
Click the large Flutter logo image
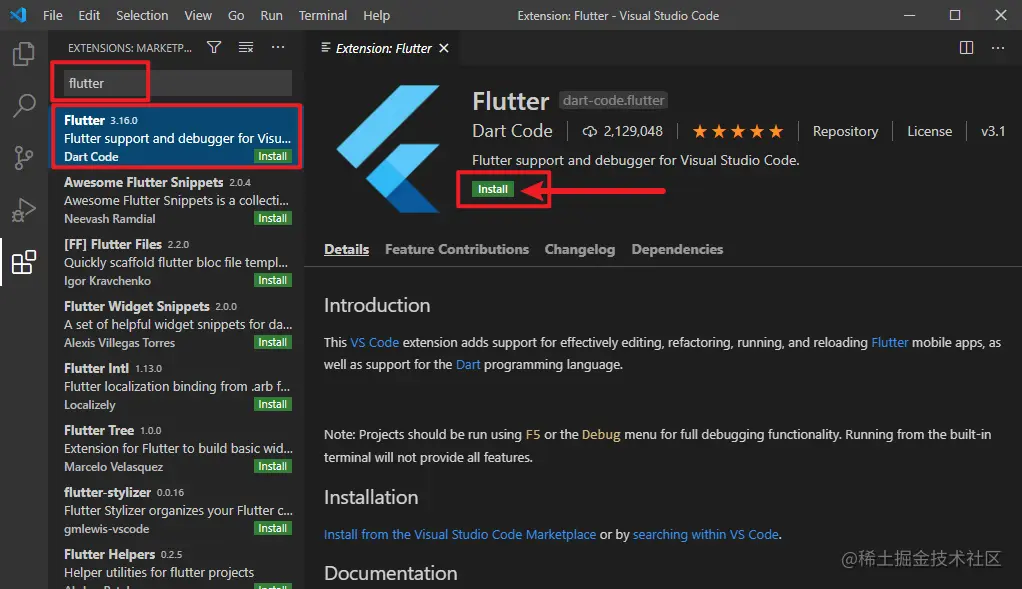tap(389, 148)
